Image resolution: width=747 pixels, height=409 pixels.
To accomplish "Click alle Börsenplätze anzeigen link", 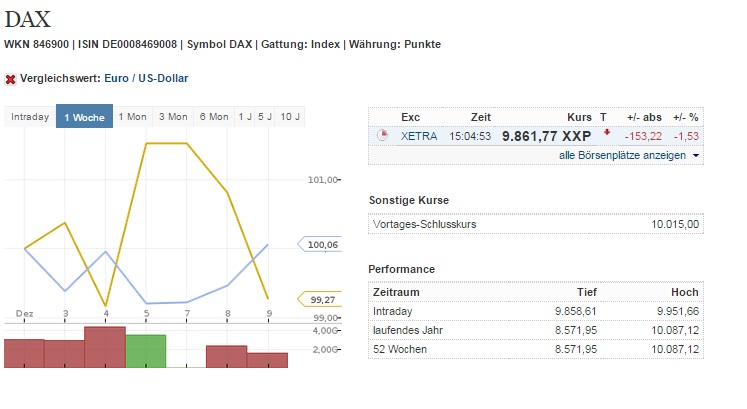I will pos(622,156).
